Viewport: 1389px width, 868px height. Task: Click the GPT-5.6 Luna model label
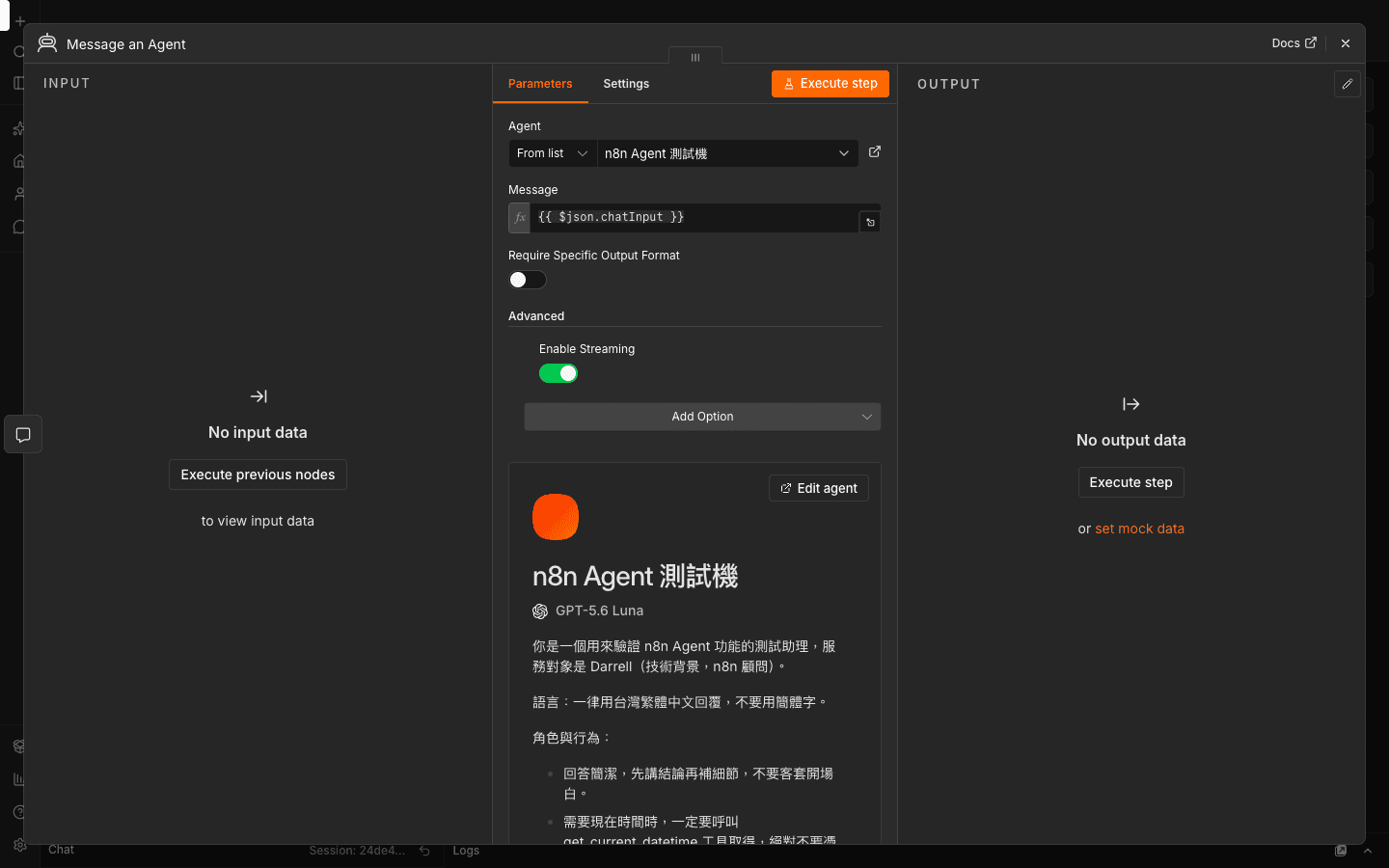click(x=599, y=610)
